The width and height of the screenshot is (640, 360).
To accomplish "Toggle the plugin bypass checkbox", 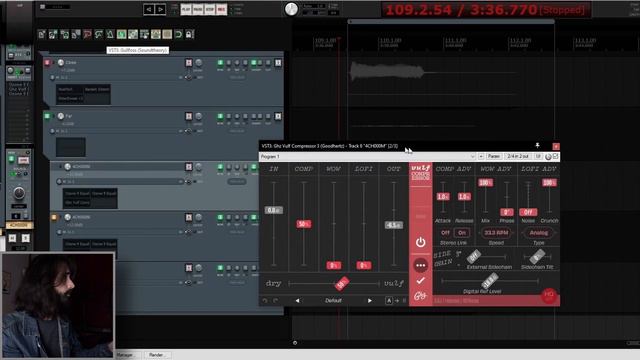I will [x=556, y=157].
